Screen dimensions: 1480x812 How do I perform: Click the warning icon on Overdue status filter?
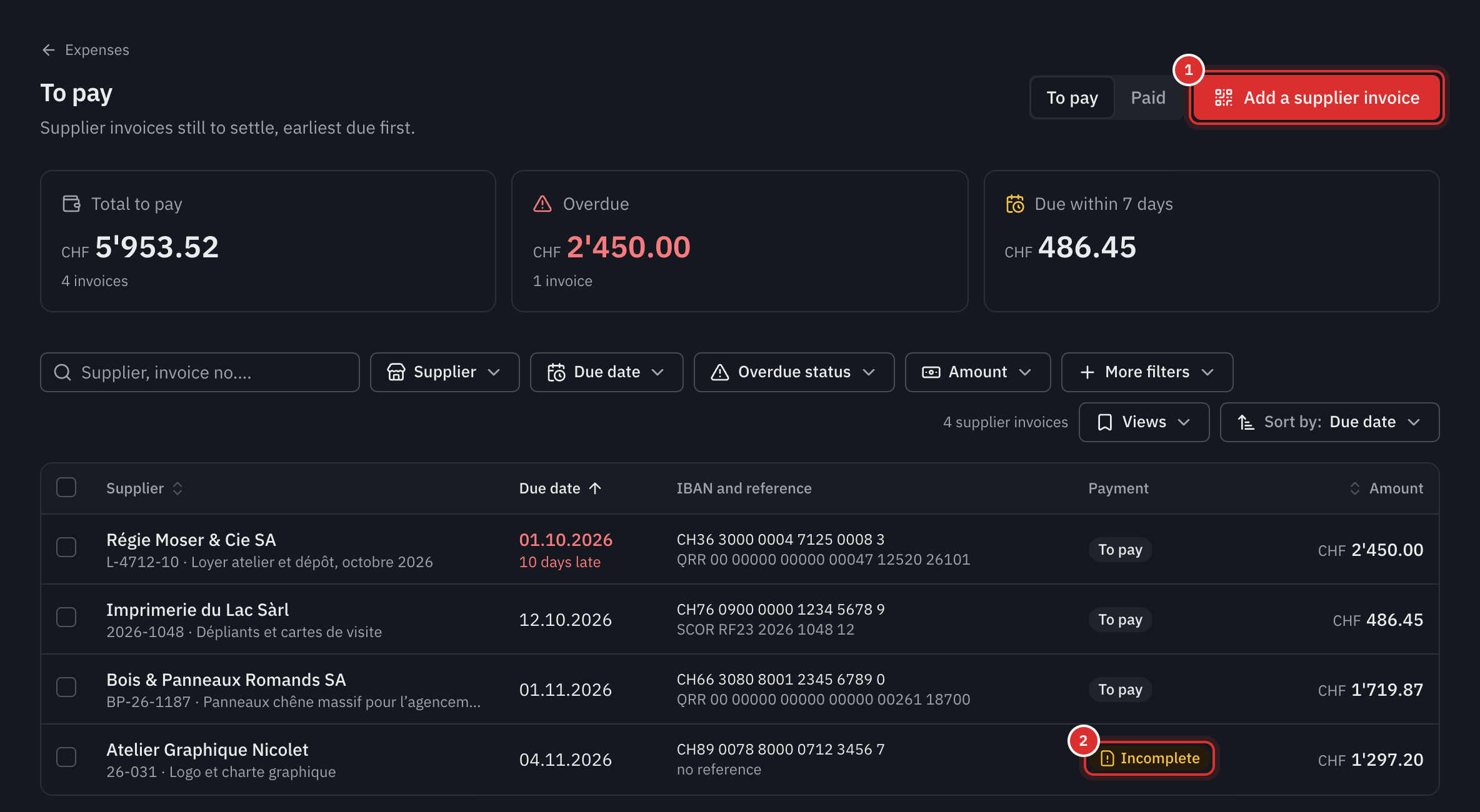click(720, 372)
